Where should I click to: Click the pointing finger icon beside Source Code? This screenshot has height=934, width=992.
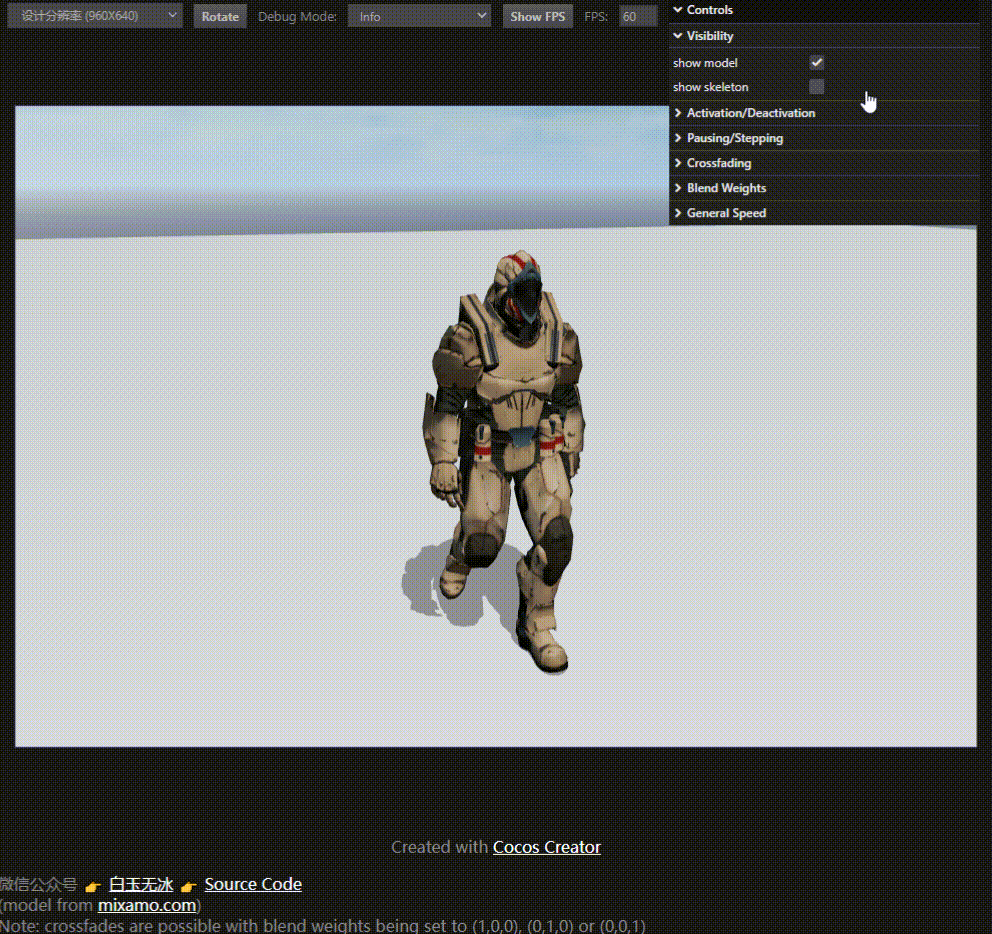click(x=188, y=885)
